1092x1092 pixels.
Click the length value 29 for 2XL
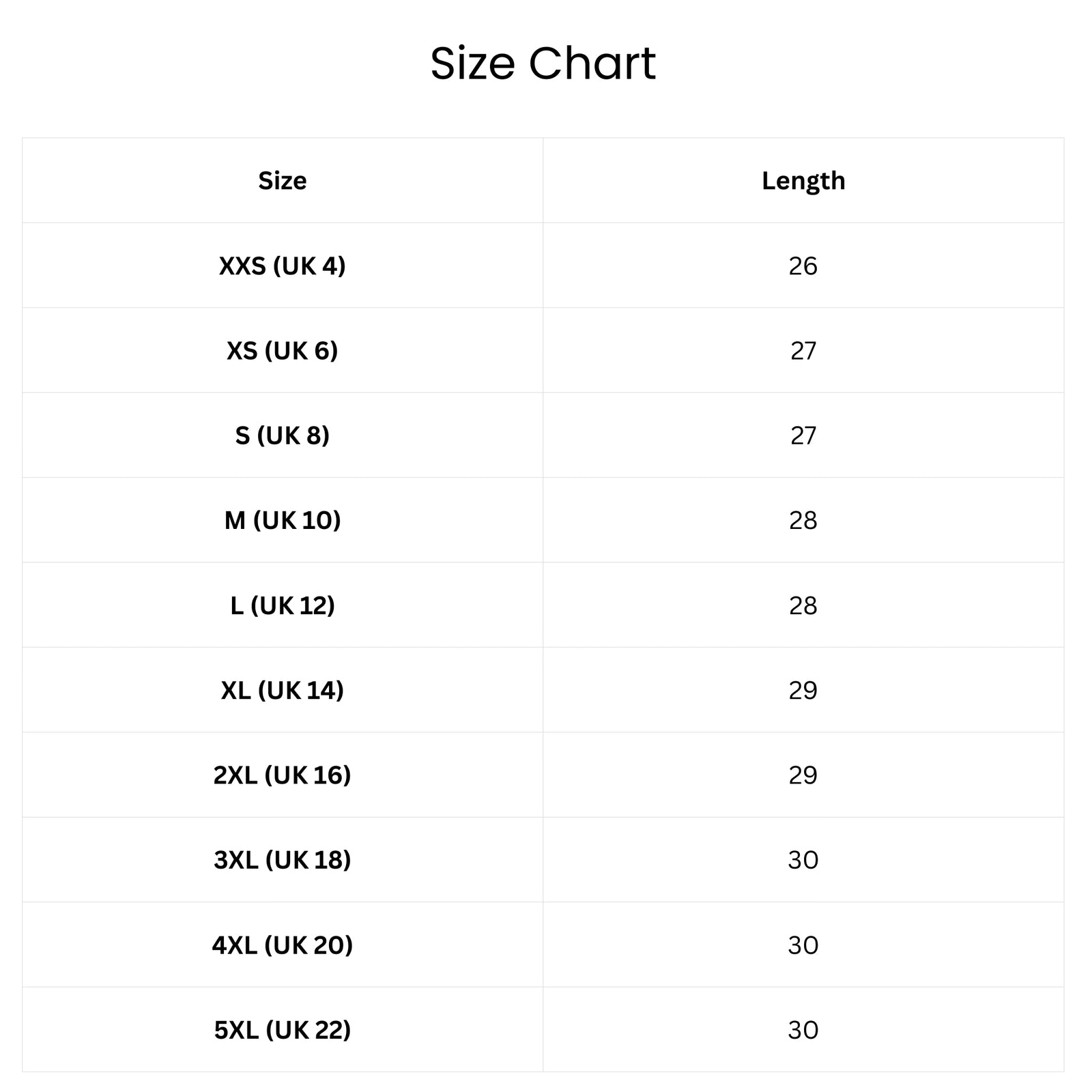pos(803,775)
